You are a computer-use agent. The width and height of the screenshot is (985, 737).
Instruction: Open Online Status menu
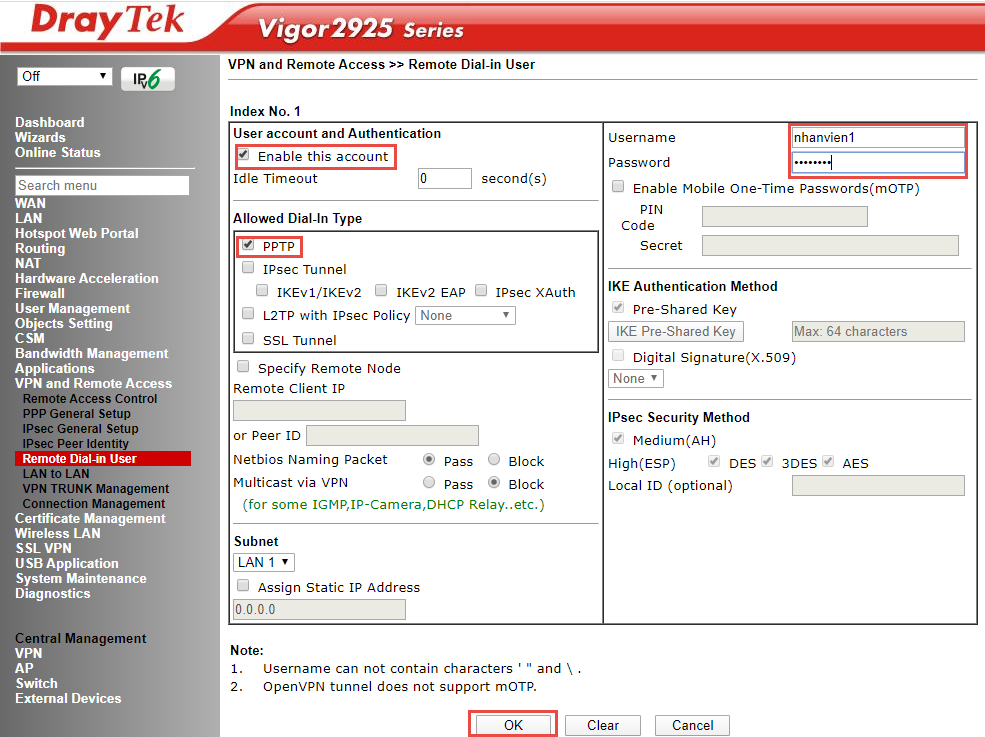[x=58, y=153]
